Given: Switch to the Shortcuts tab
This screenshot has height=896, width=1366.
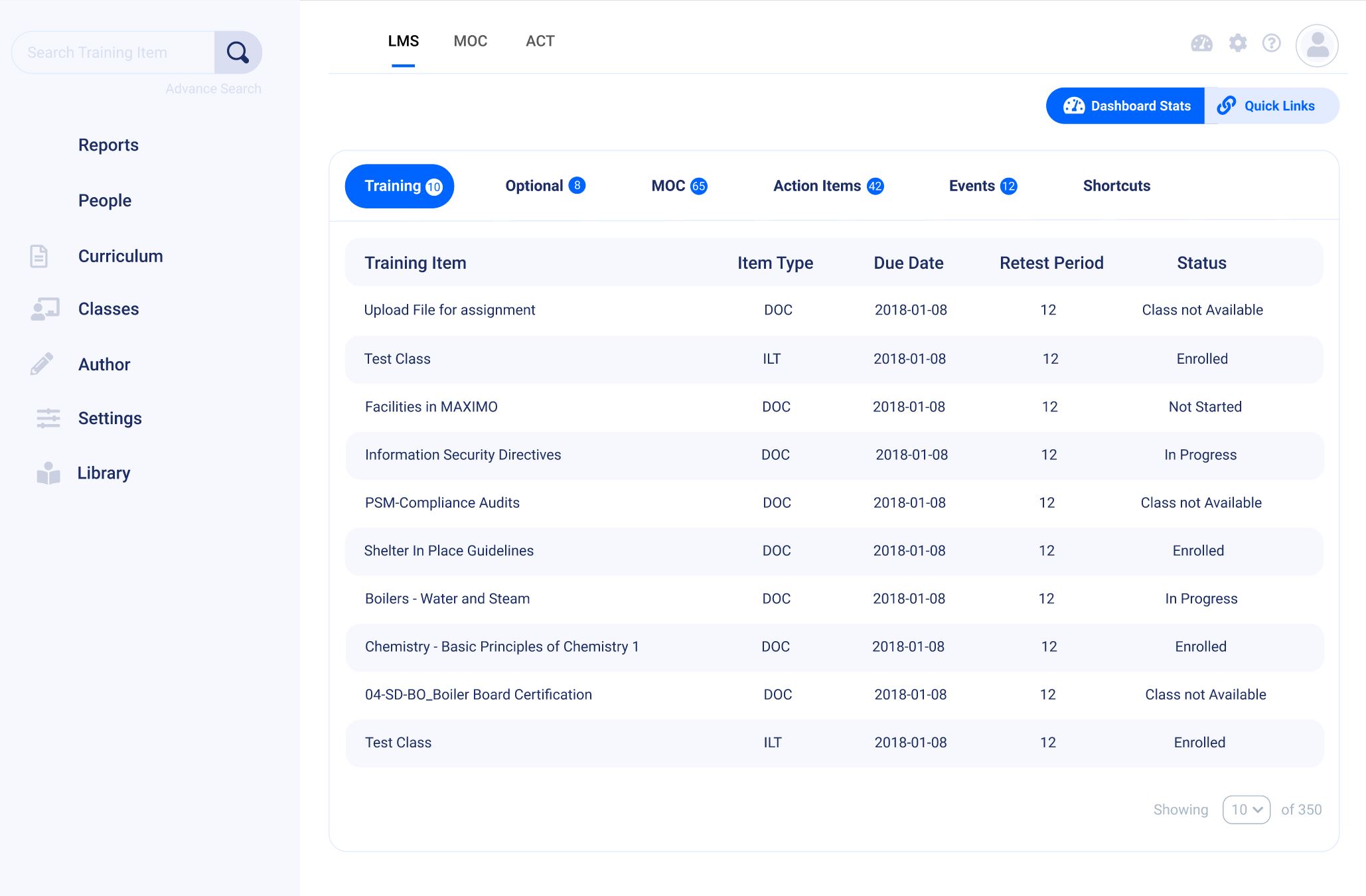Looking at the screenshot, I should pyautogui.click(x=1116, y=186).
